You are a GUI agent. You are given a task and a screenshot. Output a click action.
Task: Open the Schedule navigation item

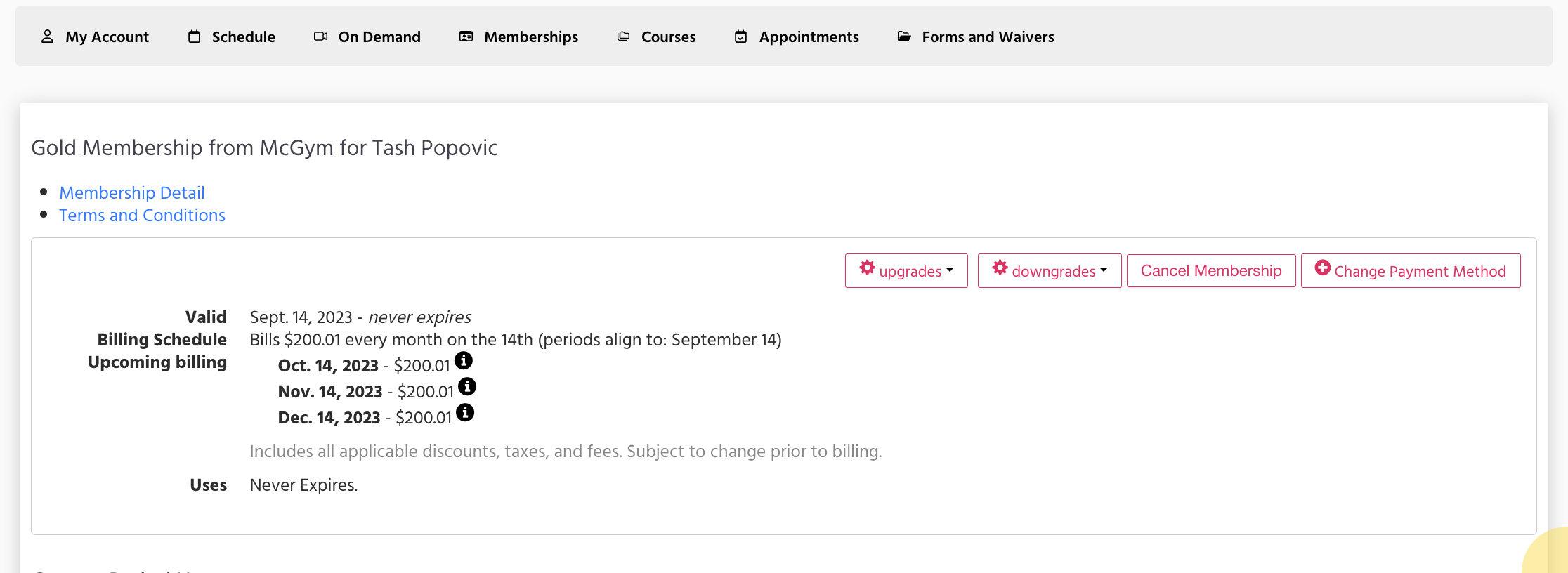(x=243, y=37)
